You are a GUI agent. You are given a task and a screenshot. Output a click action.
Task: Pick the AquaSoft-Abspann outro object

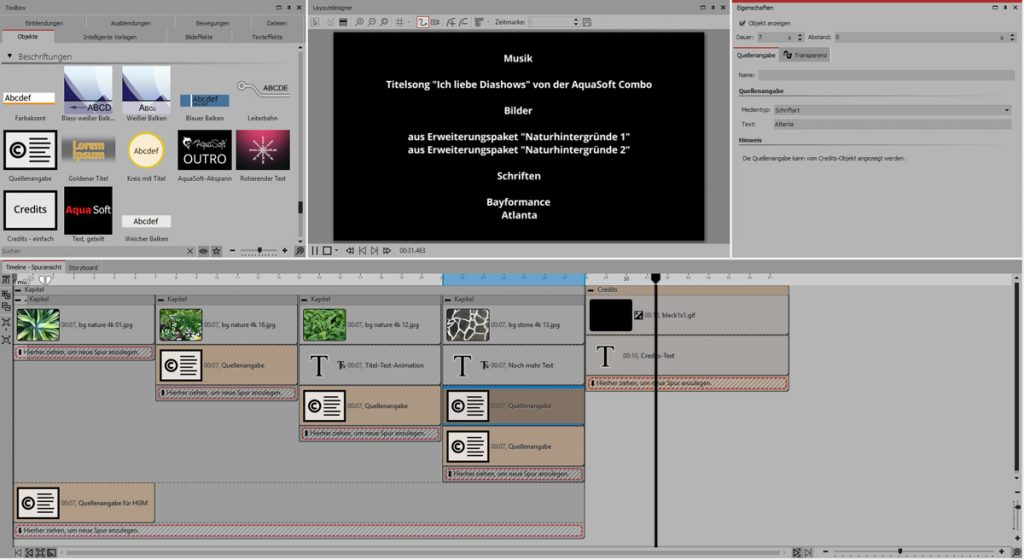[x=204, y=150]
